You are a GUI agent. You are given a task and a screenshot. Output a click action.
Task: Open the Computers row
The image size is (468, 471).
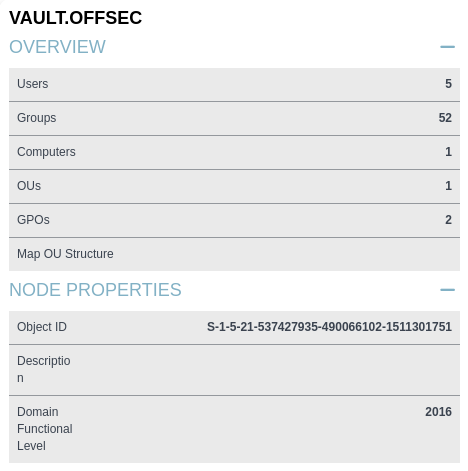[234, 152]
